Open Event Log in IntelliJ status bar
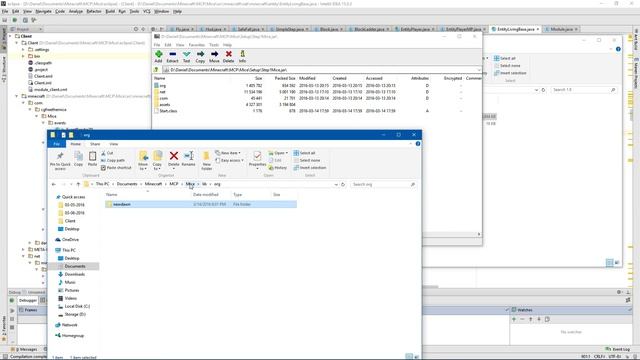 click(618, 349)
